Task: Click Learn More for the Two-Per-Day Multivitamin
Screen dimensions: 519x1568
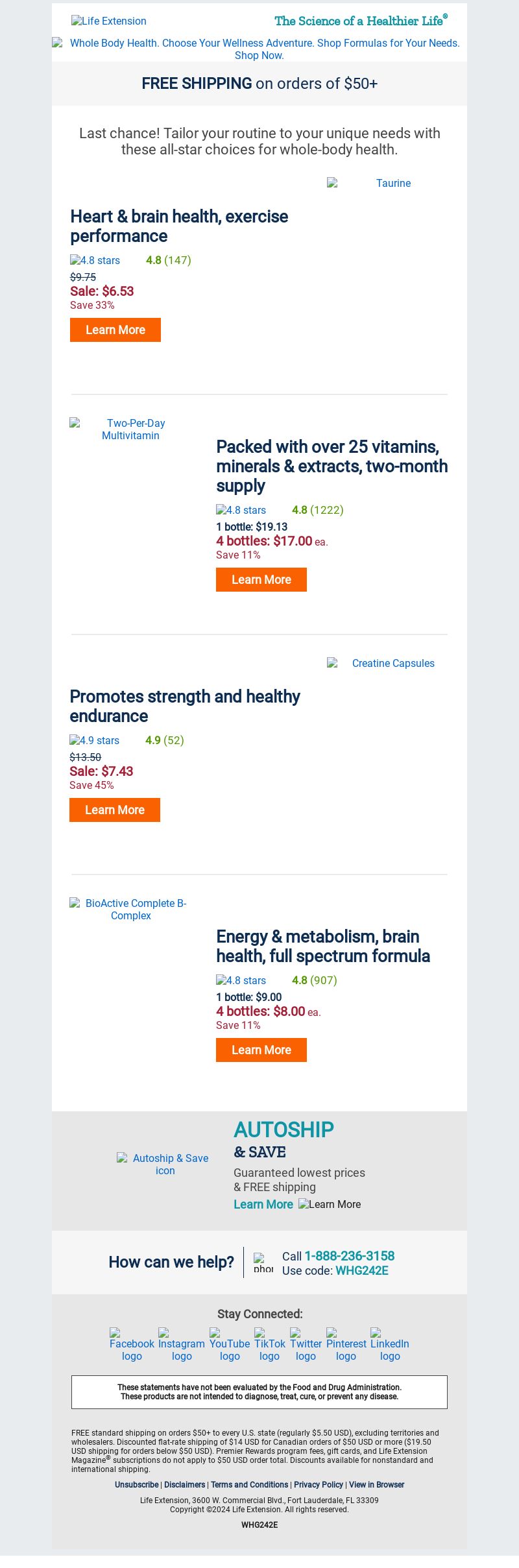Action: 261,579
